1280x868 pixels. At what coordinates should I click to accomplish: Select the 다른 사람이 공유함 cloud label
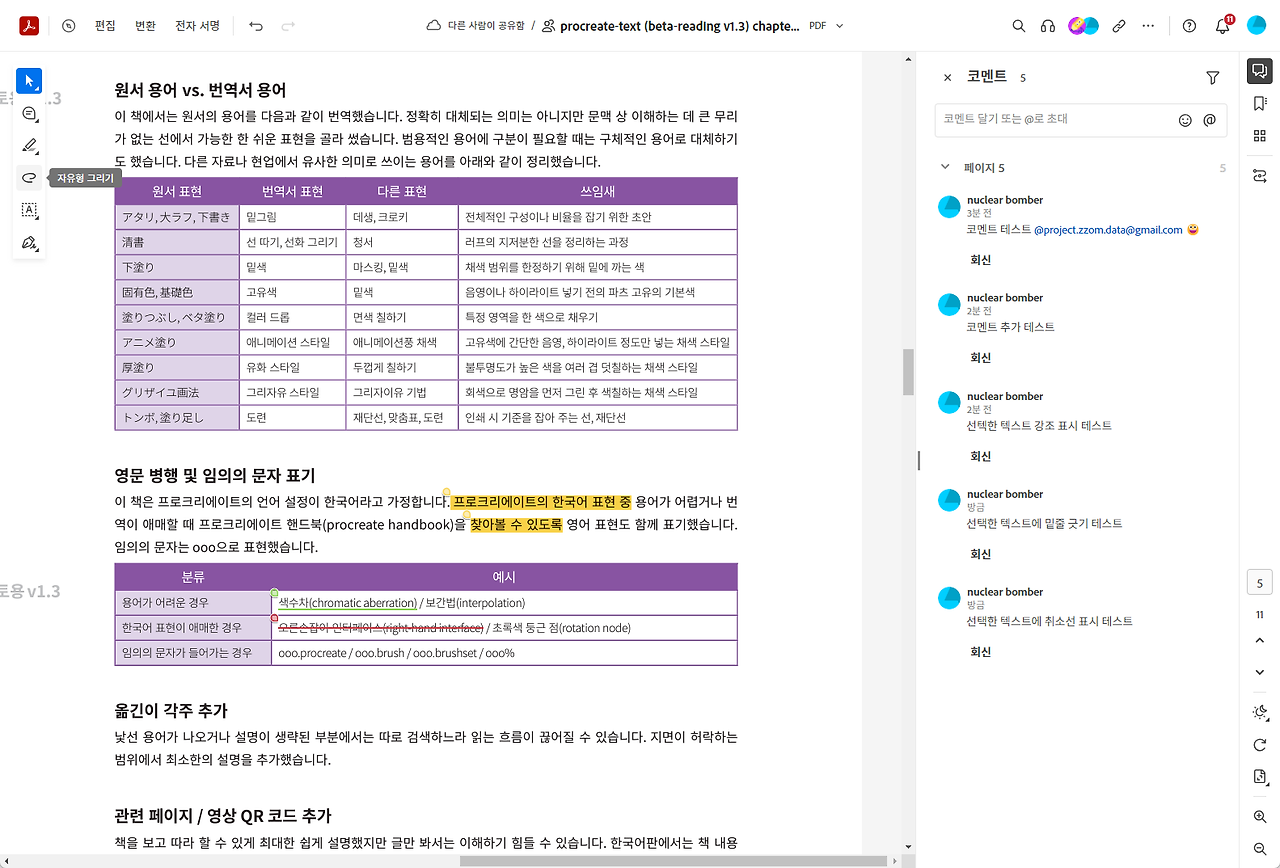coord(476,26)
